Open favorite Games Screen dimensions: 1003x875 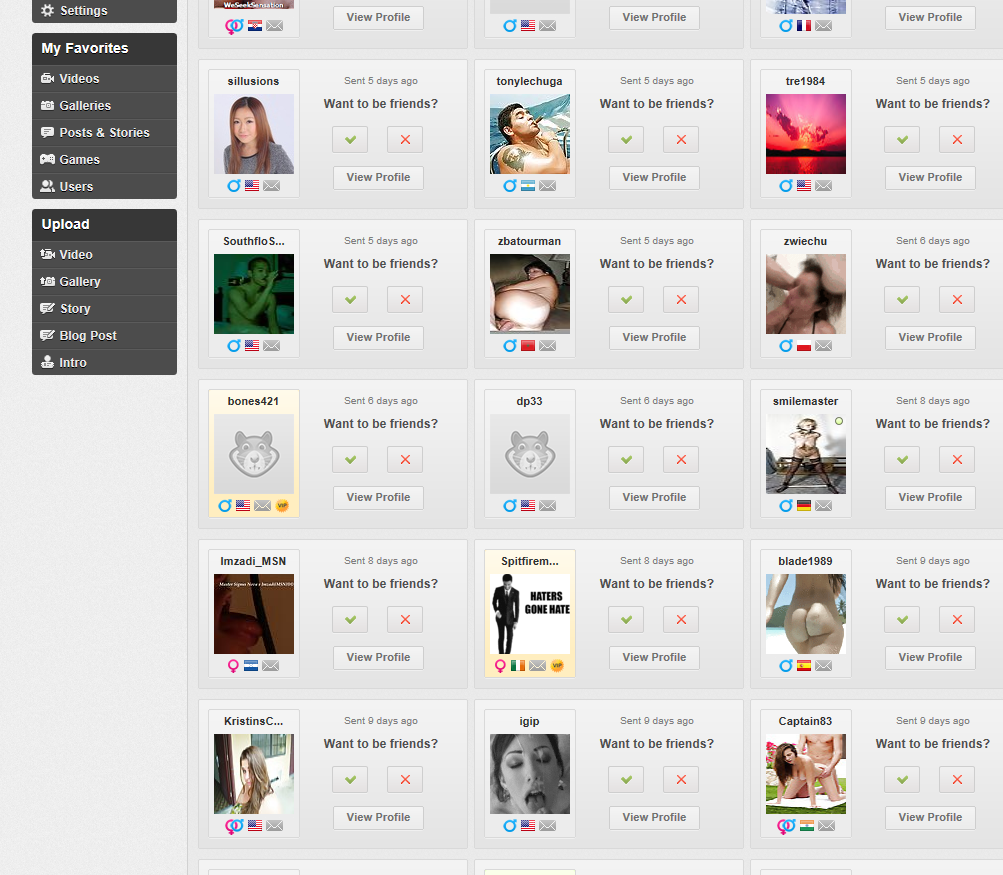(x=104, y=159)
